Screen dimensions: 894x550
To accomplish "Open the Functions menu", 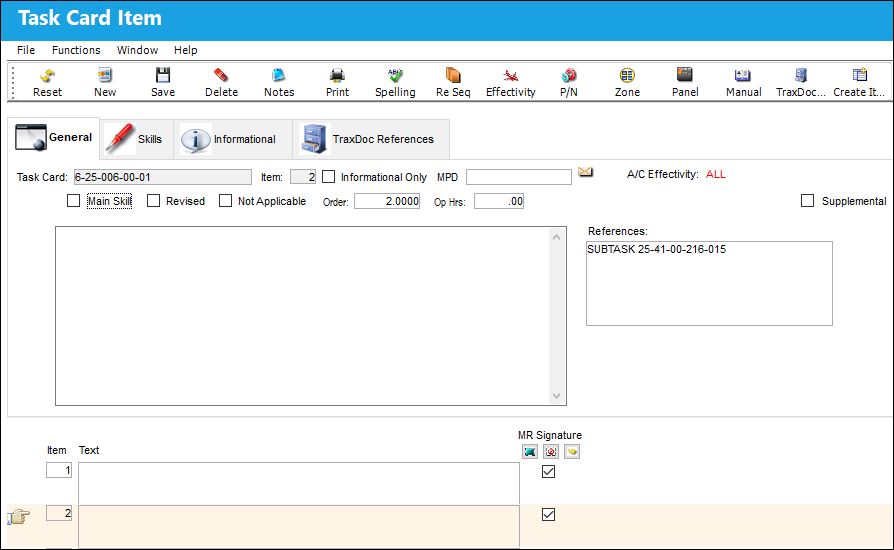I will (76, 50).
